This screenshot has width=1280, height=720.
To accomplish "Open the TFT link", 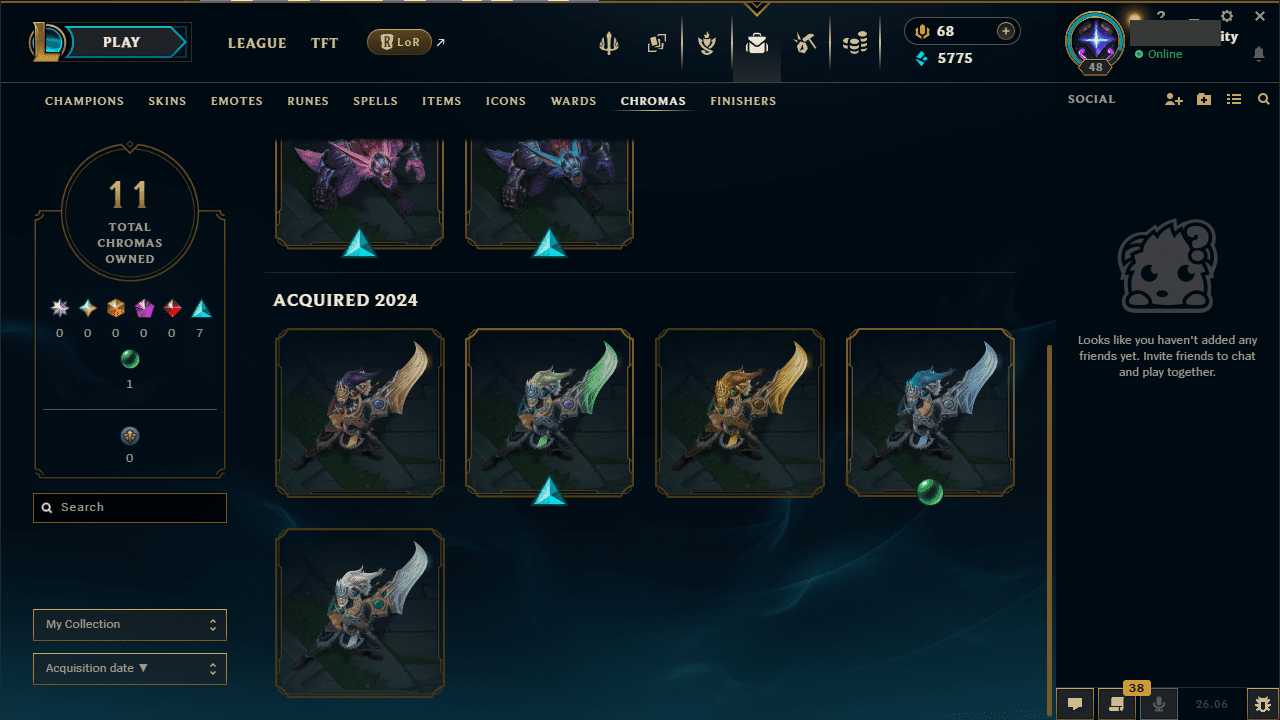I will (324, 43).
